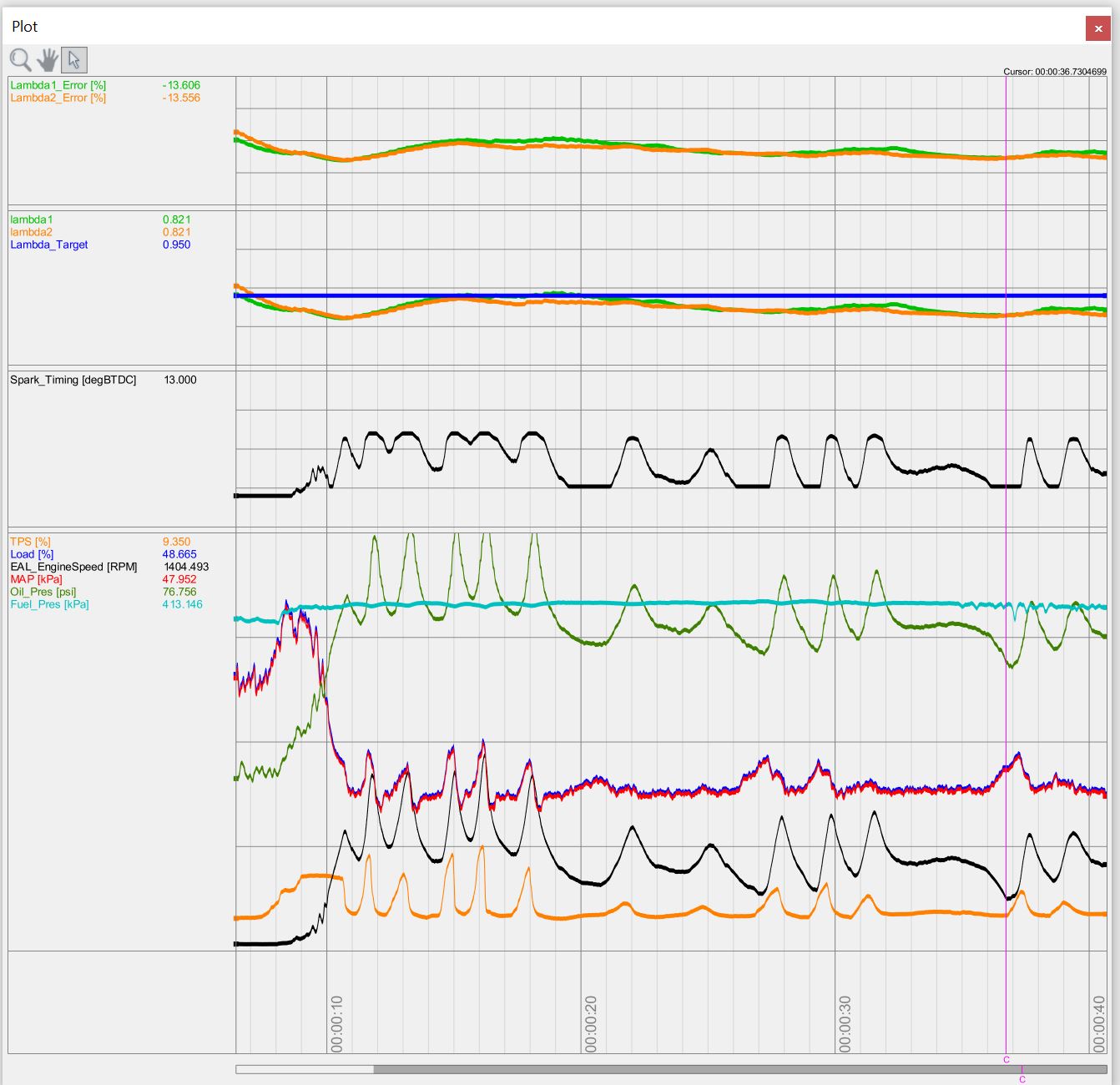Click the Cursor timestamp readout text
This screenshot has height=1085, width=1120.
point(1054,72)
